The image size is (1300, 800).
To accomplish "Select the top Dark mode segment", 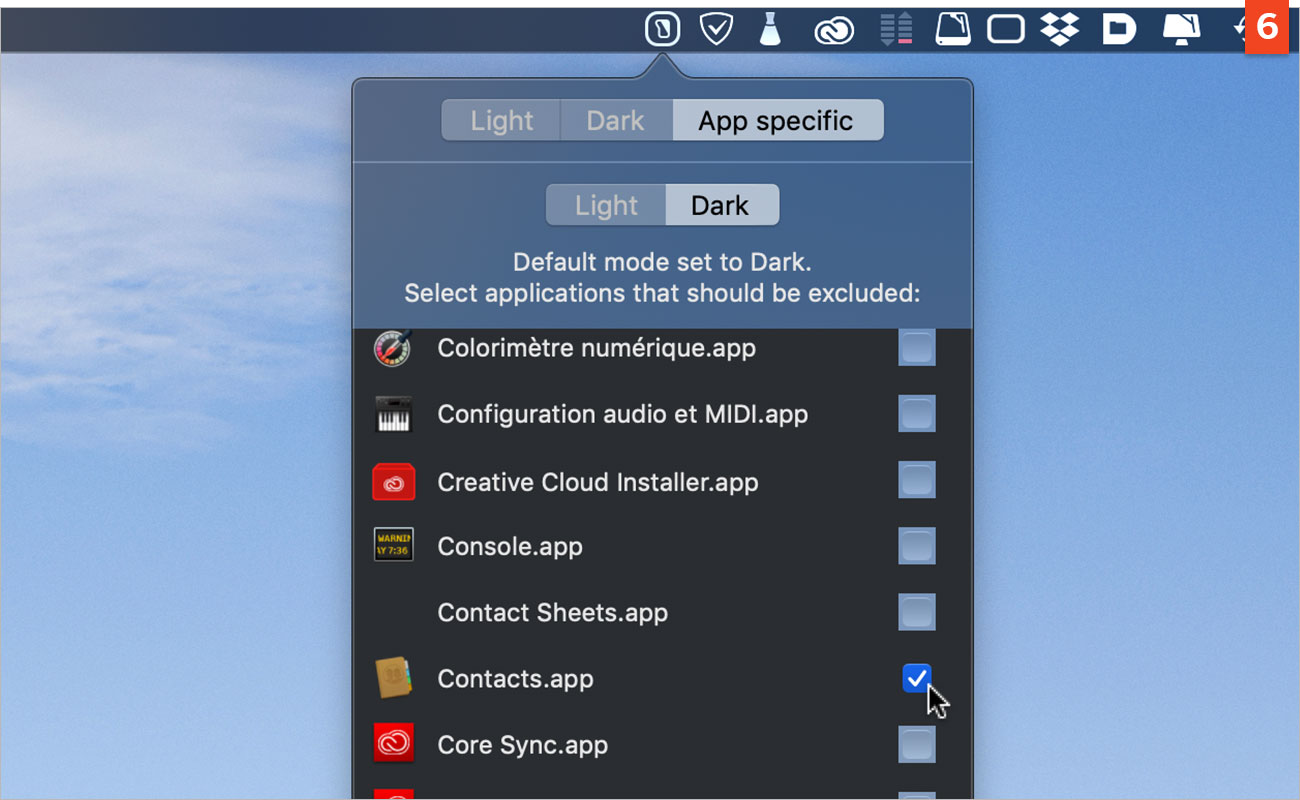I will click(616, 120).
